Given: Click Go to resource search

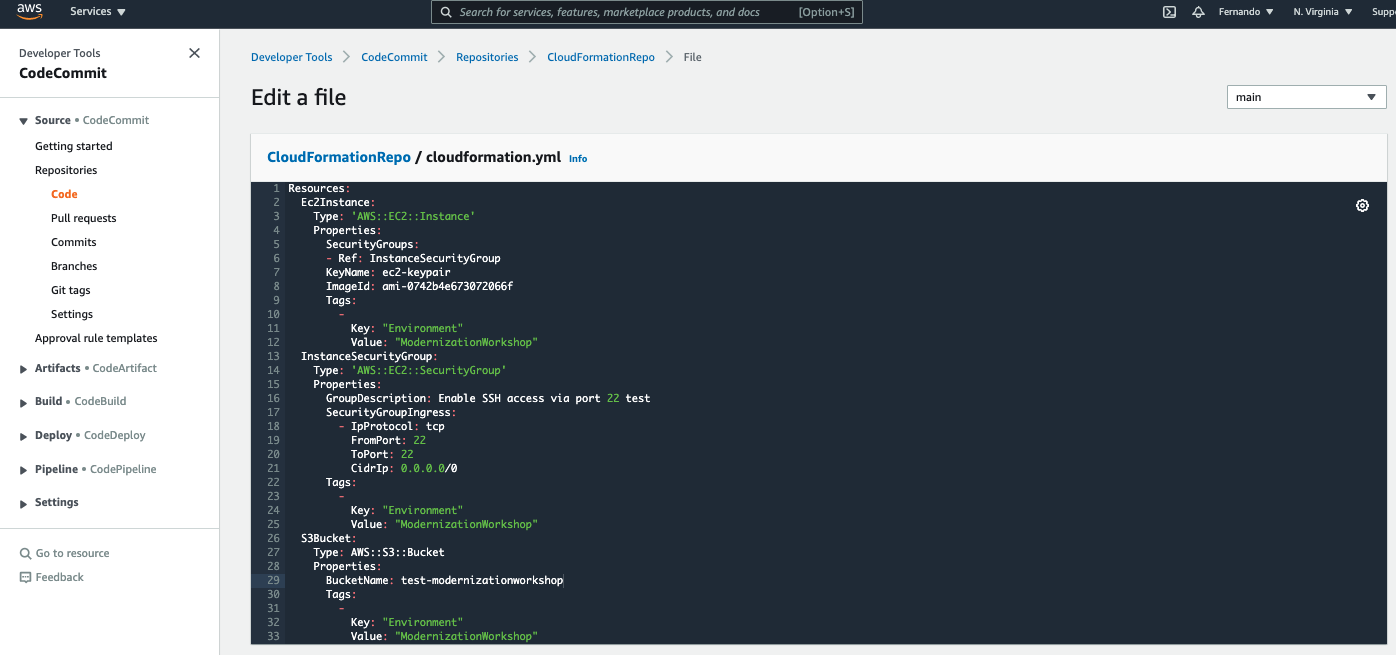Looking at the screenshot, I should pyautogui.click(x=65, y=553).
